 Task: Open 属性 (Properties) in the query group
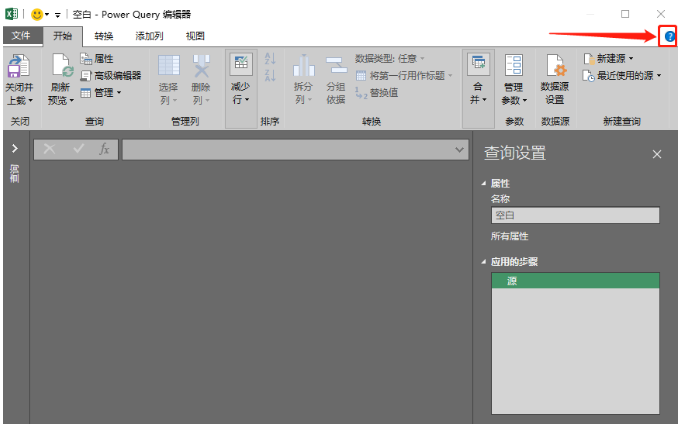(x=97, y=59)
